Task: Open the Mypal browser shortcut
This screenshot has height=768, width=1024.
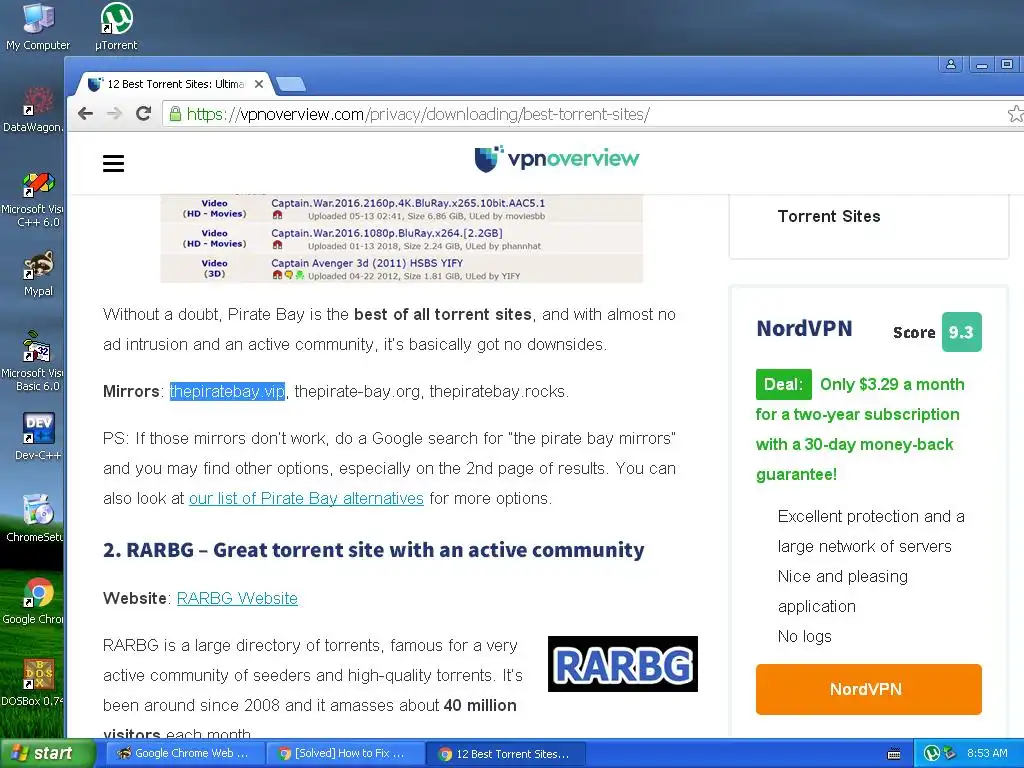Action: click(38, 274)
